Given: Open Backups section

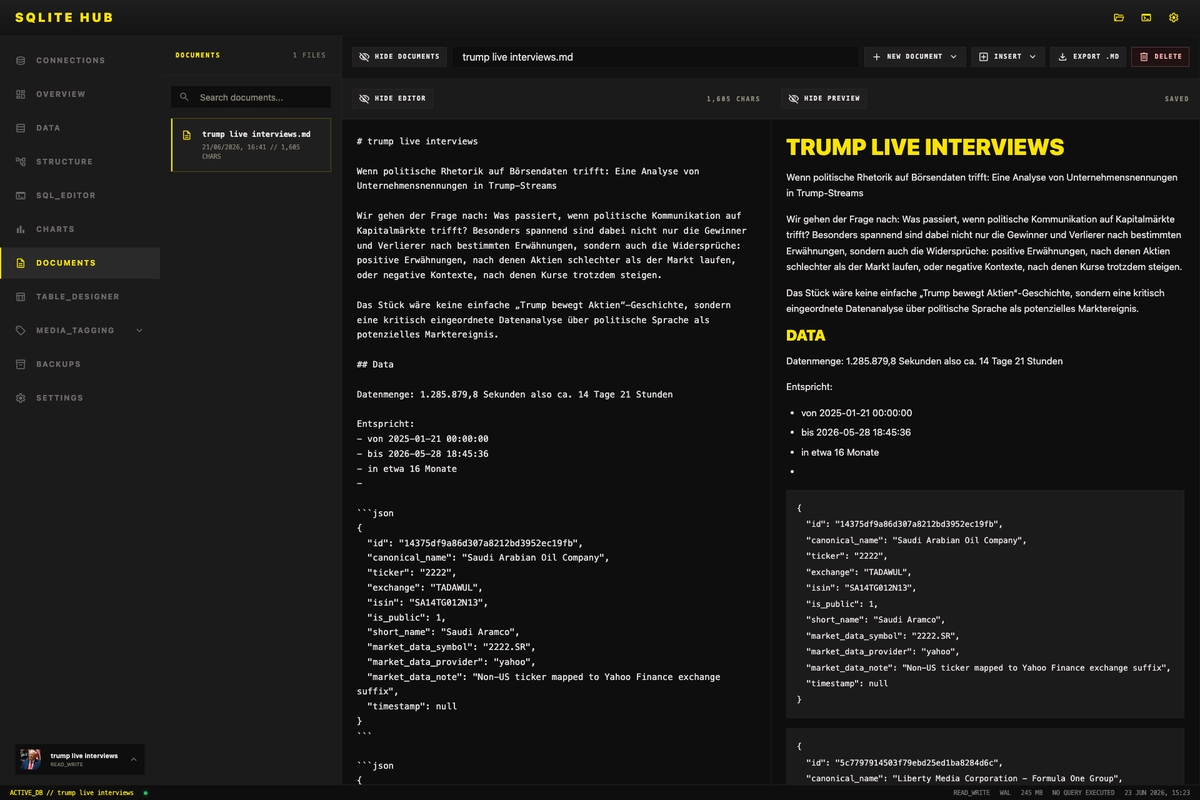Looking at the screenshot, I should (x=80, y=364).
